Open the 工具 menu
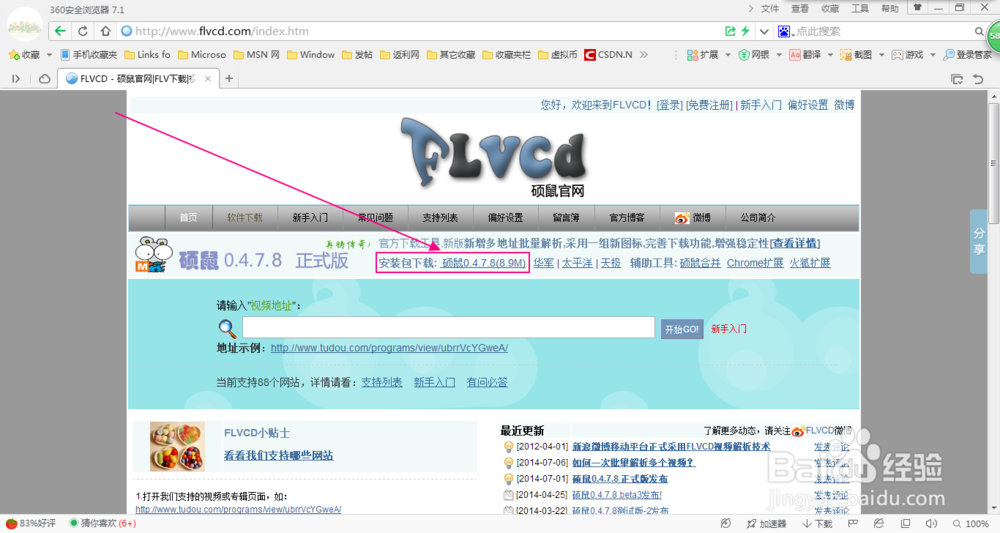Viewport: 1000px width, 533px height. click(860, 8)
